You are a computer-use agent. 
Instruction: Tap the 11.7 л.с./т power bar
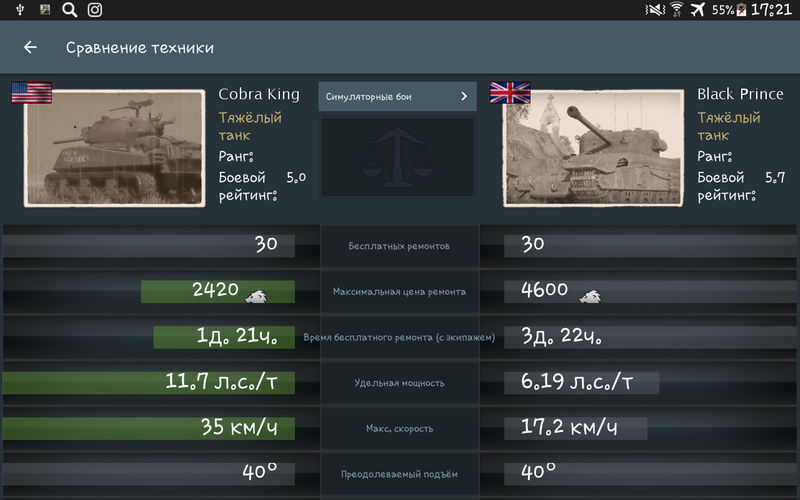pyautogui.click(x=148, y=383)
